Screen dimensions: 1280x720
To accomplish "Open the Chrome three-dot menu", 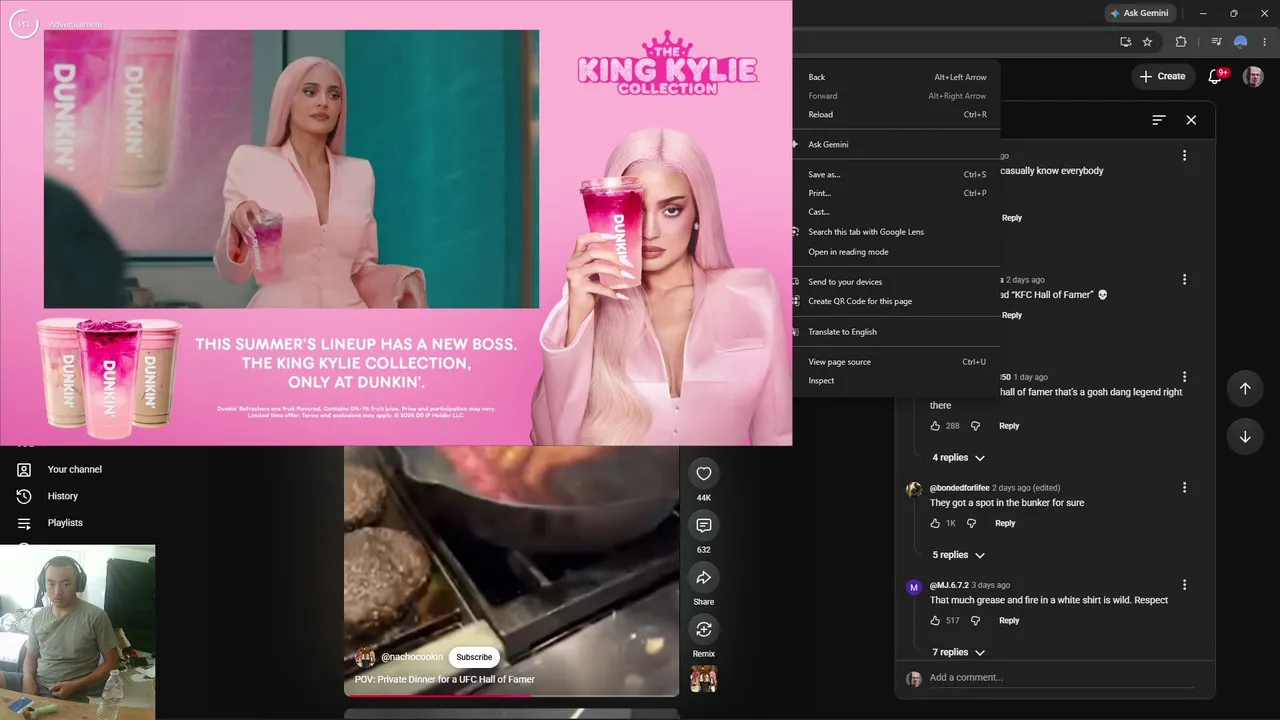I will click(1266, 42).
